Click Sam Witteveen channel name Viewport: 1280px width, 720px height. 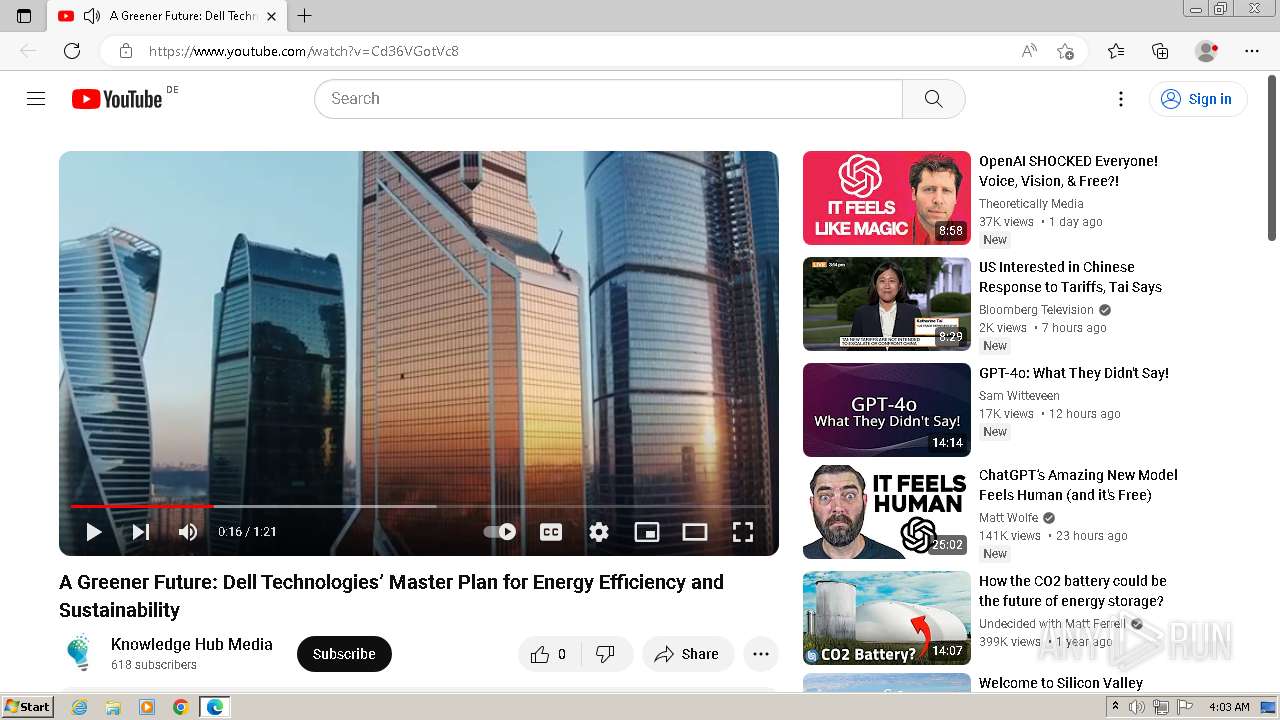coord(1019,396)
